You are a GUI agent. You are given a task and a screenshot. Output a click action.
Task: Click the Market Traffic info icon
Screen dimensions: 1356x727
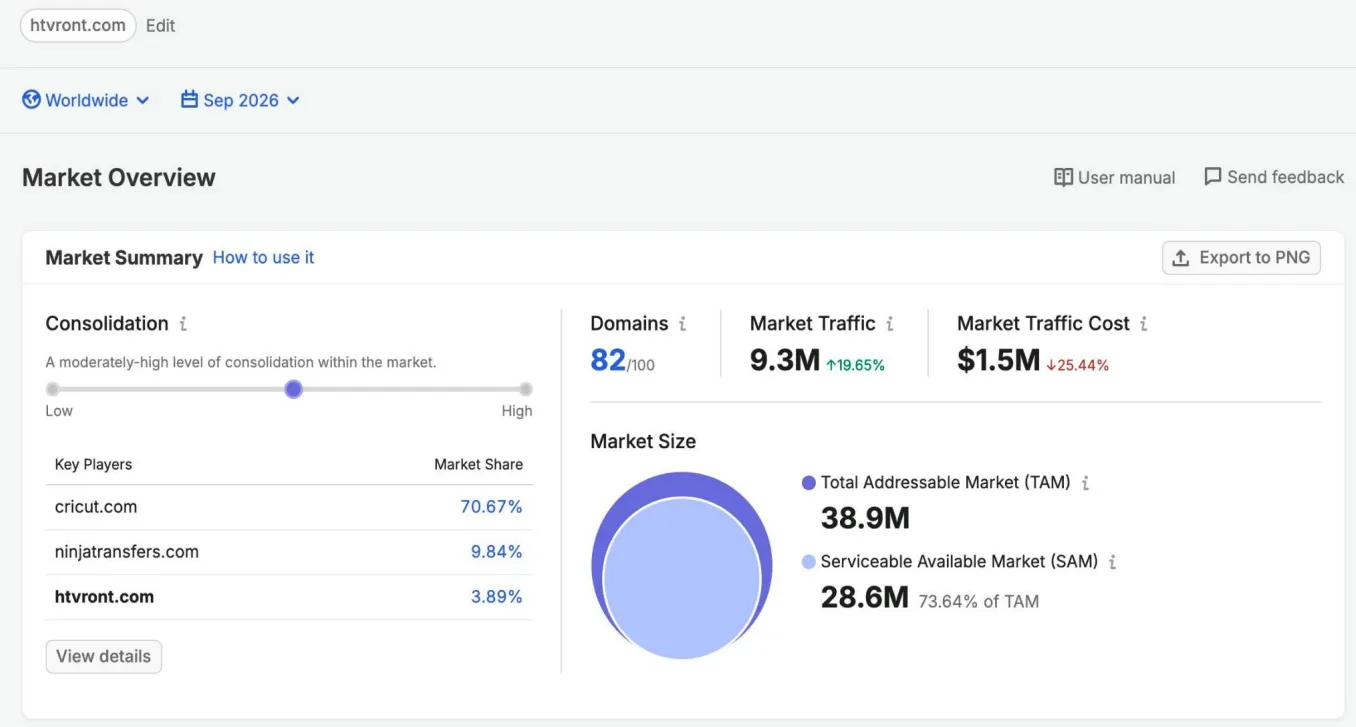tap(889, 324)
